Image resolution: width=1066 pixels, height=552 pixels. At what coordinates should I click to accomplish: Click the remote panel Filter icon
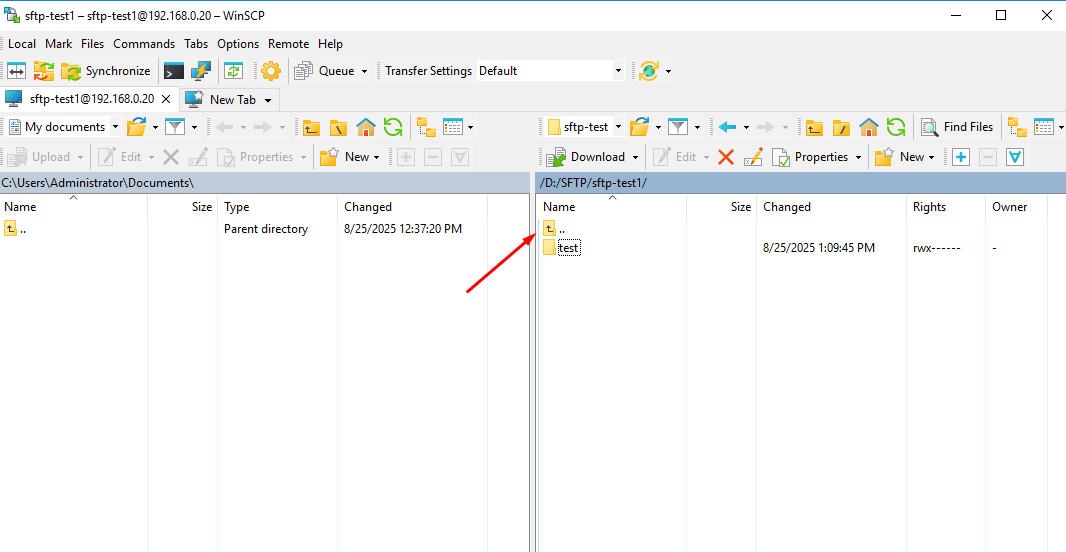tap(678, 126)
